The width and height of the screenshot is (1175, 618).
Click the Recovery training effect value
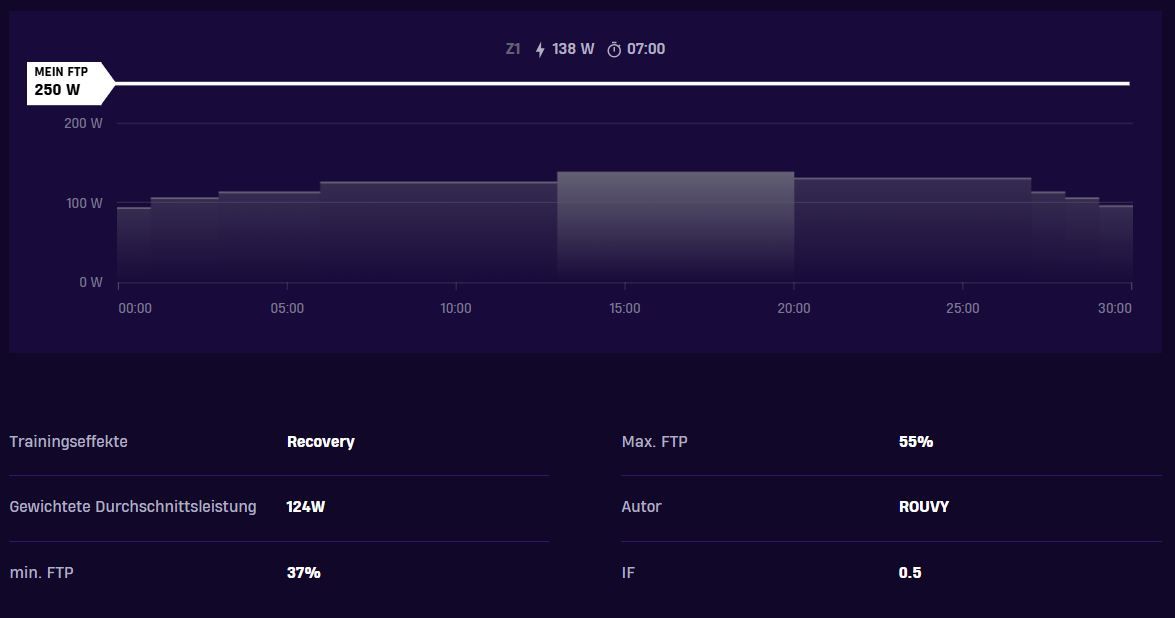pos(321,442)
